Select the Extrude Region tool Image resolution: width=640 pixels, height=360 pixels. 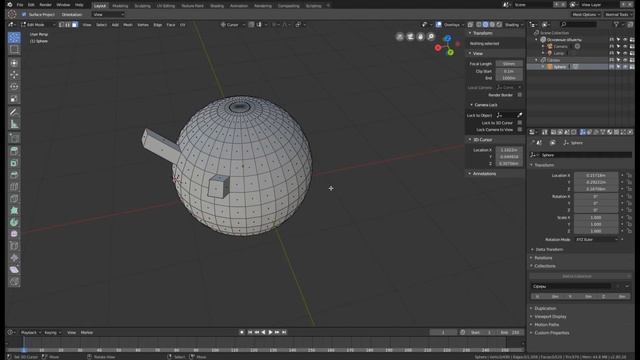pyautogui.click(x=14, y=151)
